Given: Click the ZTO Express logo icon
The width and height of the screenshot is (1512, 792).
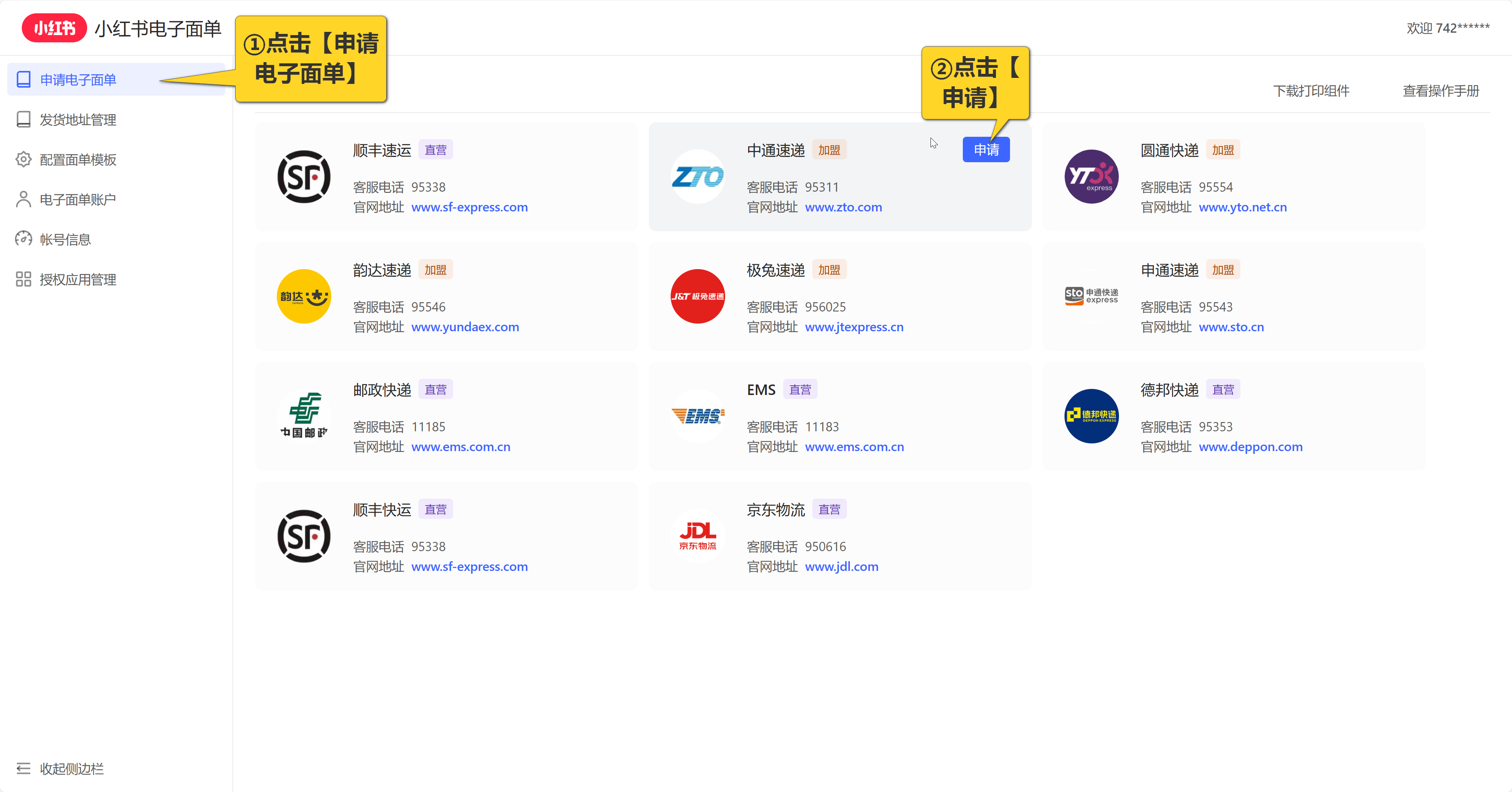Looking at the screenshot, I should pos(697,177).
